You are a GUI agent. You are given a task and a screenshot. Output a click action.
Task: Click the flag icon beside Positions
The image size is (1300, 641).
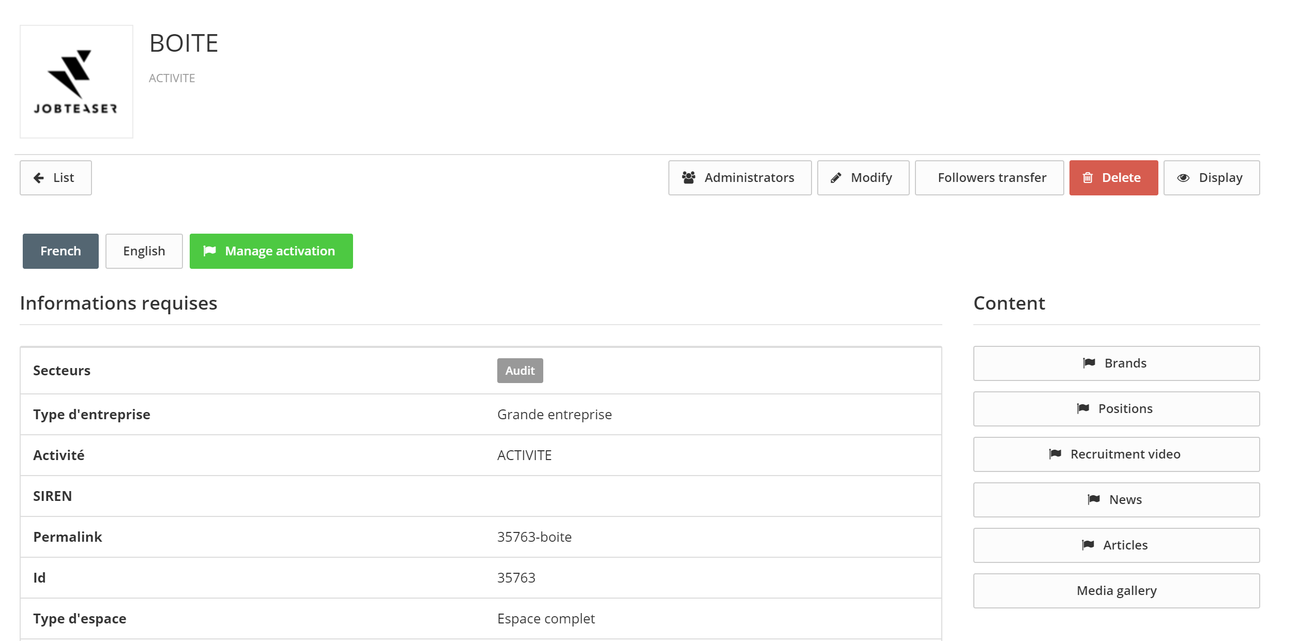[x=1083, y=409]
